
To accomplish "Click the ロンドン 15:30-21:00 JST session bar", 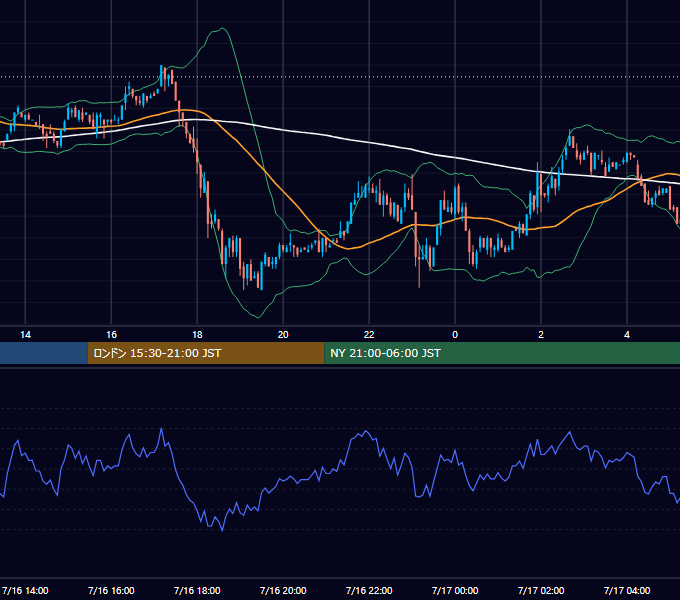I will point(206,353).
